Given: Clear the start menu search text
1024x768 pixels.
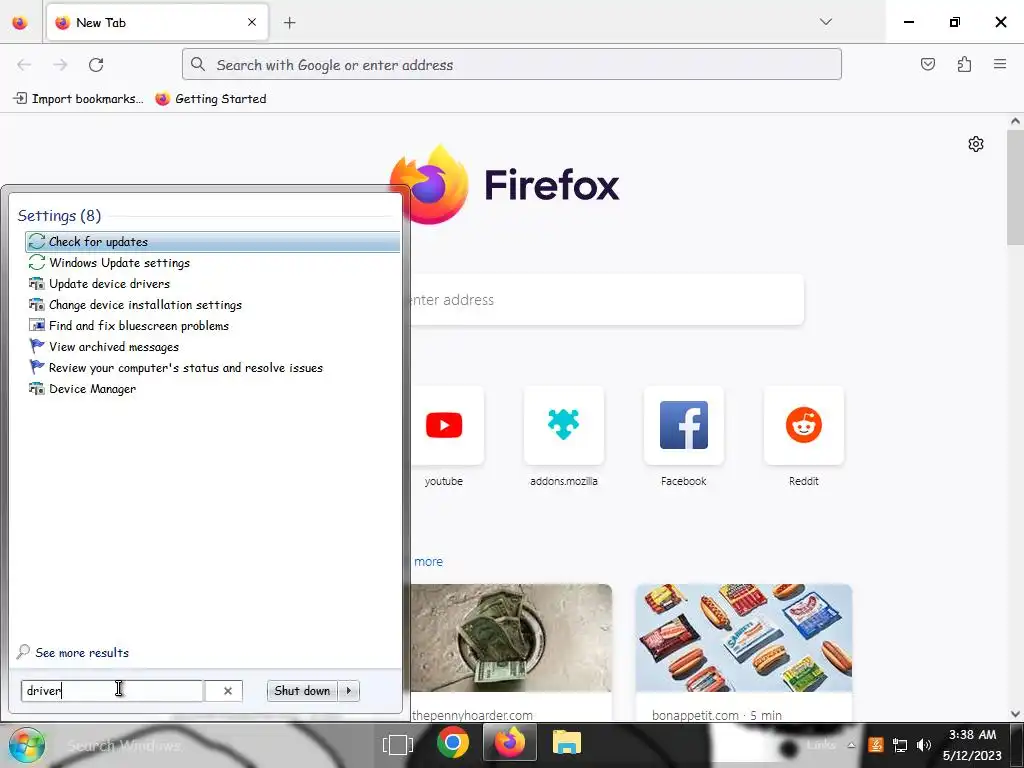Looking at the screenshot, I should [227, 691].
